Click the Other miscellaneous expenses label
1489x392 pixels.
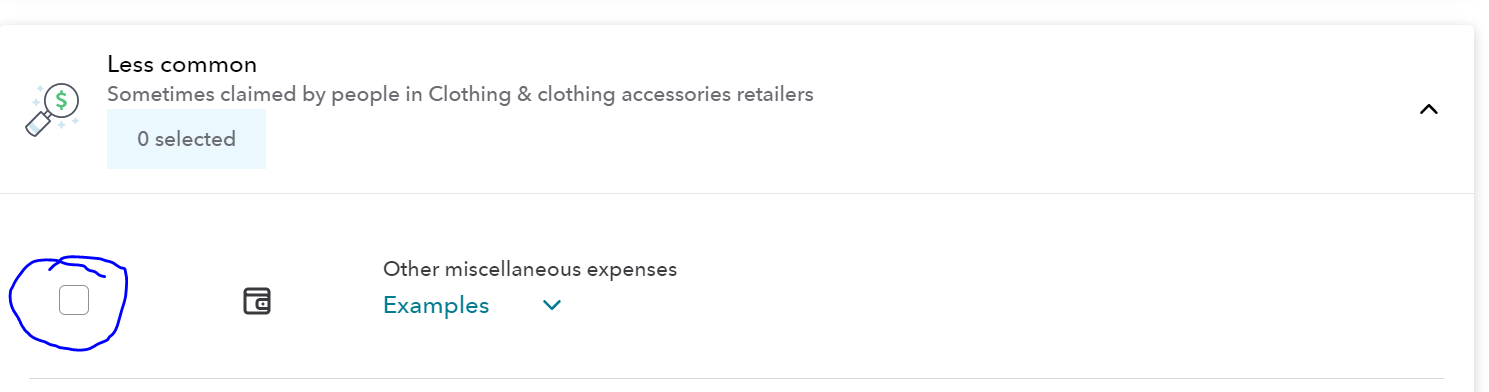point(530,269)
